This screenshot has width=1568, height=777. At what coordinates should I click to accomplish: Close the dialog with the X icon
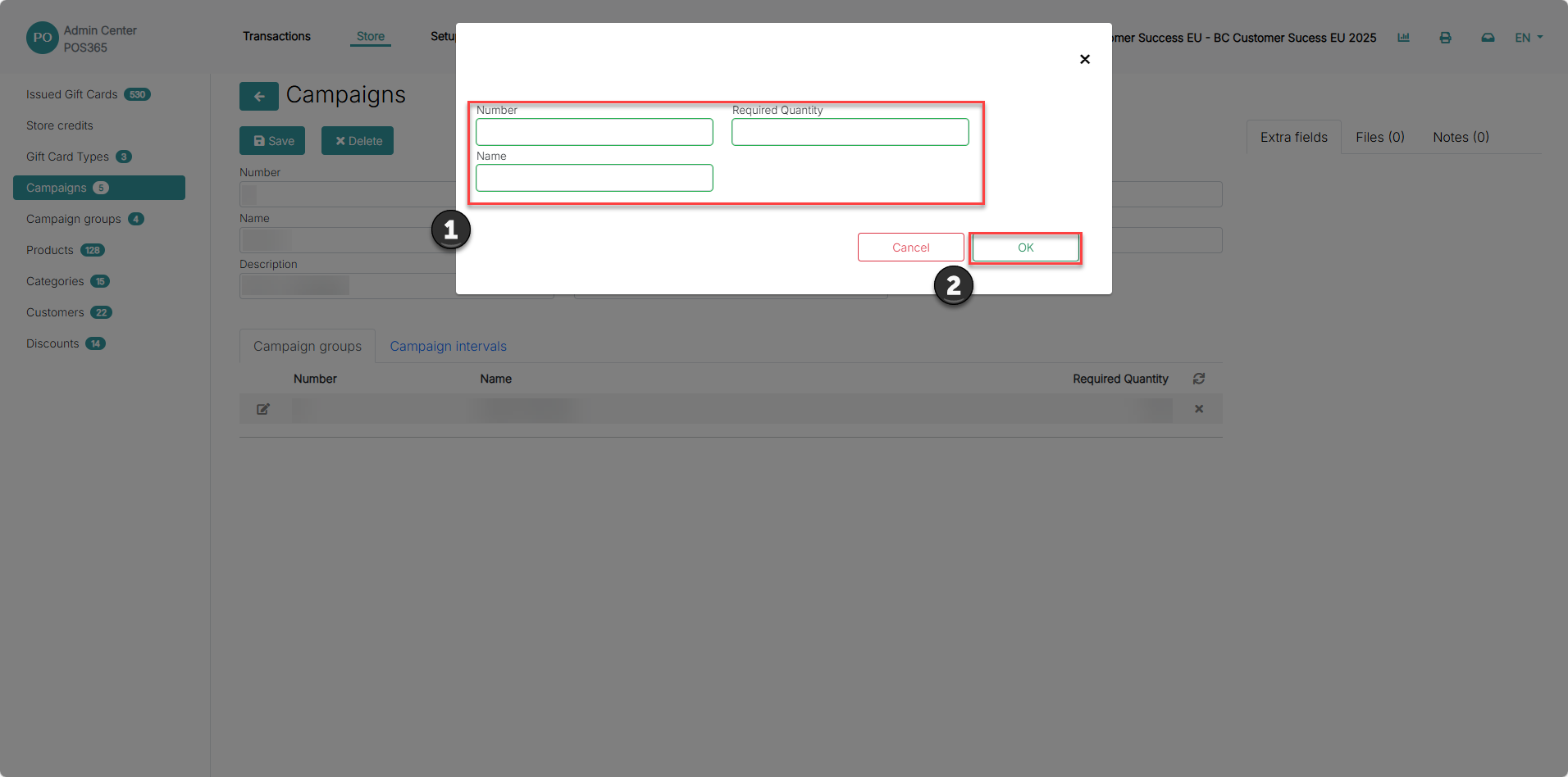tap(1084, 59)
